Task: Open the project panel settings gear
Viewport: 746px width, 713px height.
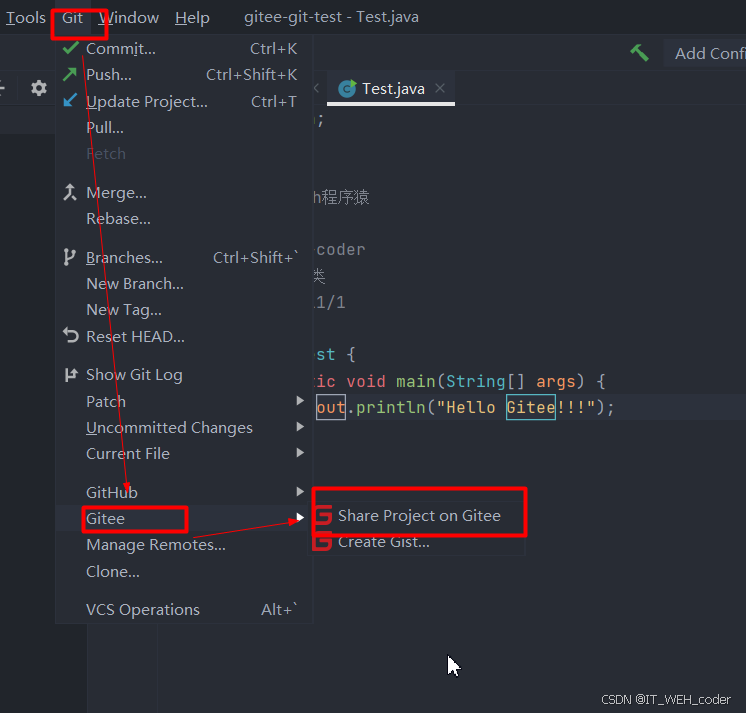Action: pyautogui.click(x=39, y=88)
